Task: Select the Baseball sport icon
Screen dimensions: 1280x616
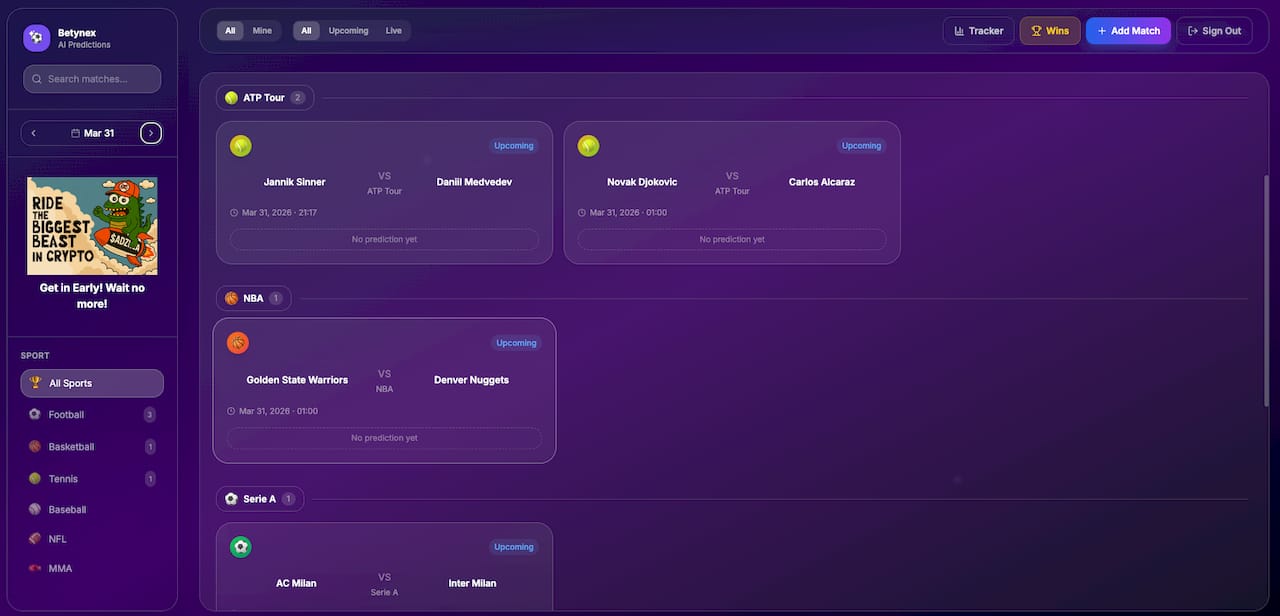Action: [34, 509]
